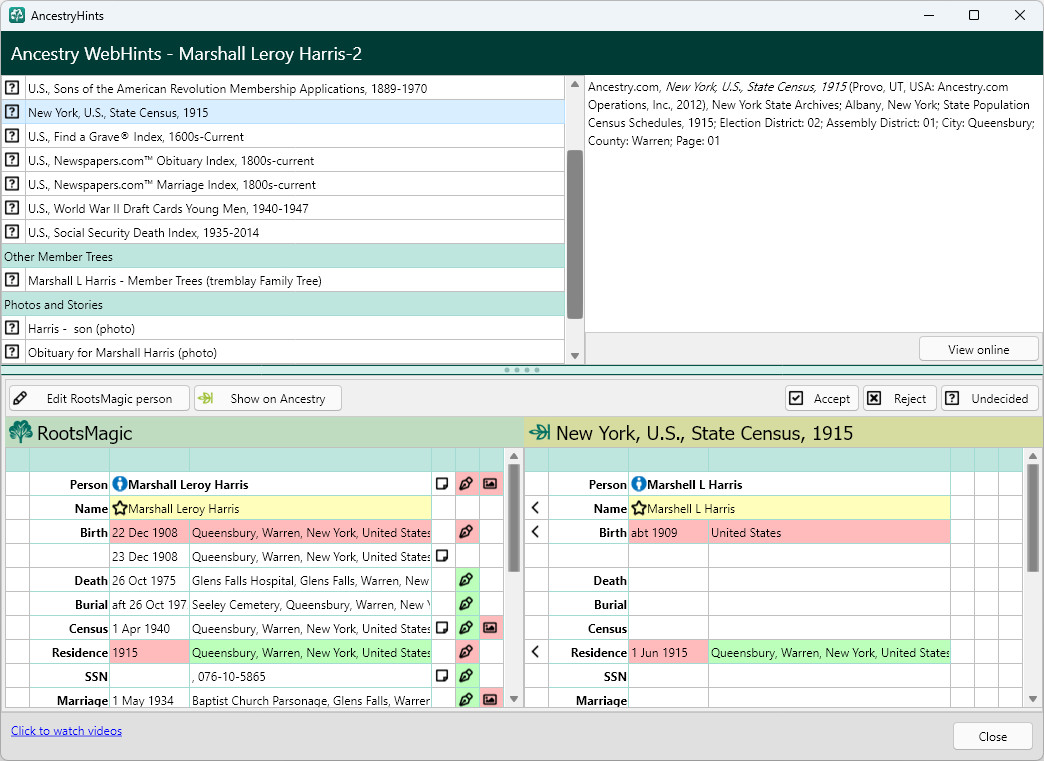Click primary star beside Marshell L Harris name
1044x761 pixels.
pos(639,509)
